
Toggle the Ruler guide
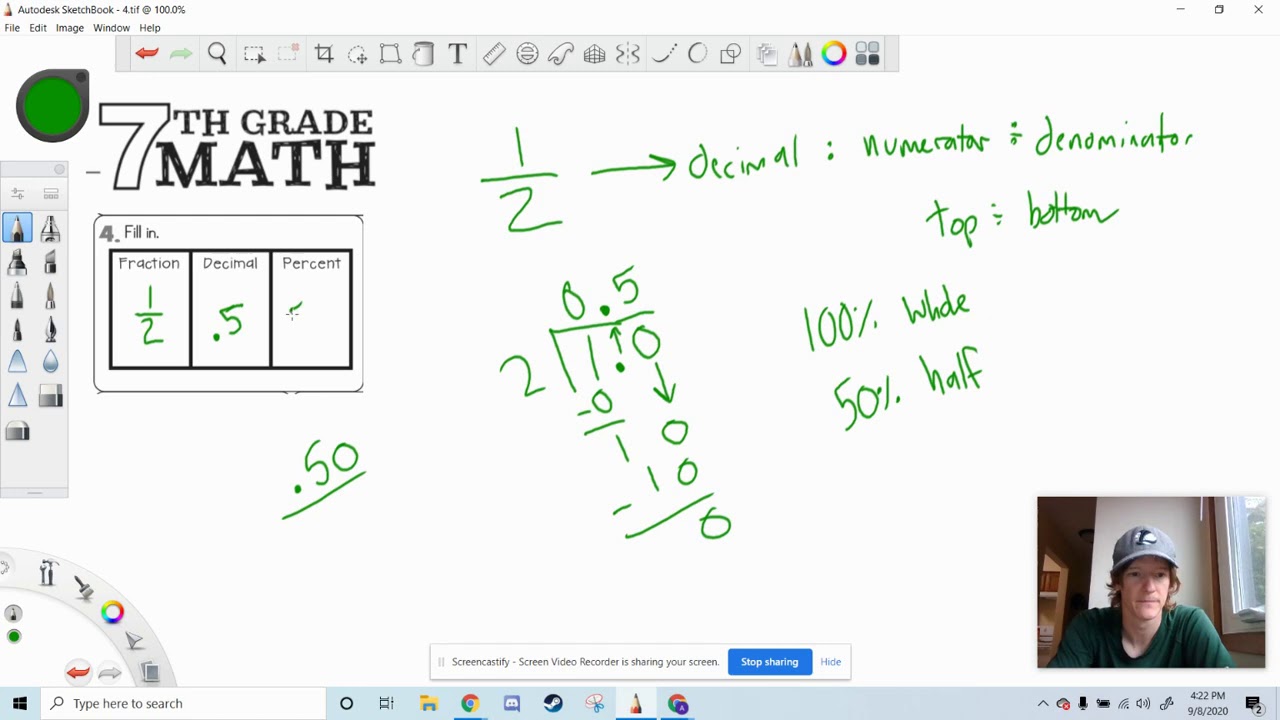click(x=494, y=54)
